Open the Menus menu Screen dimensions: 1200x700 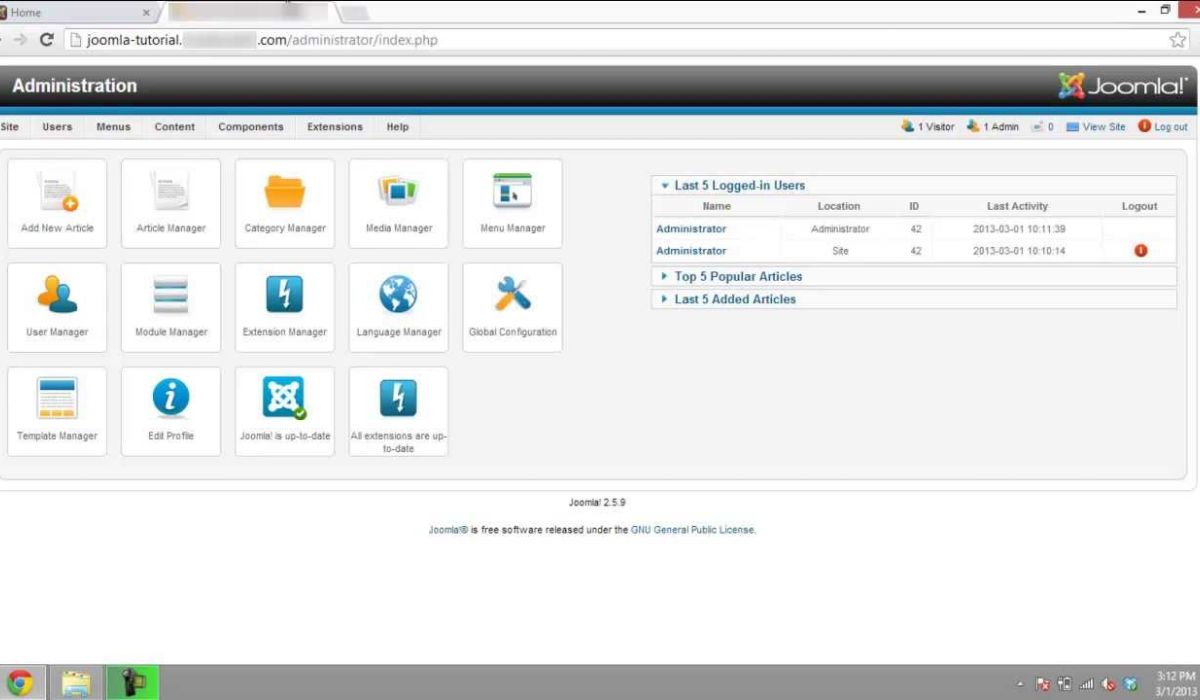113,127
